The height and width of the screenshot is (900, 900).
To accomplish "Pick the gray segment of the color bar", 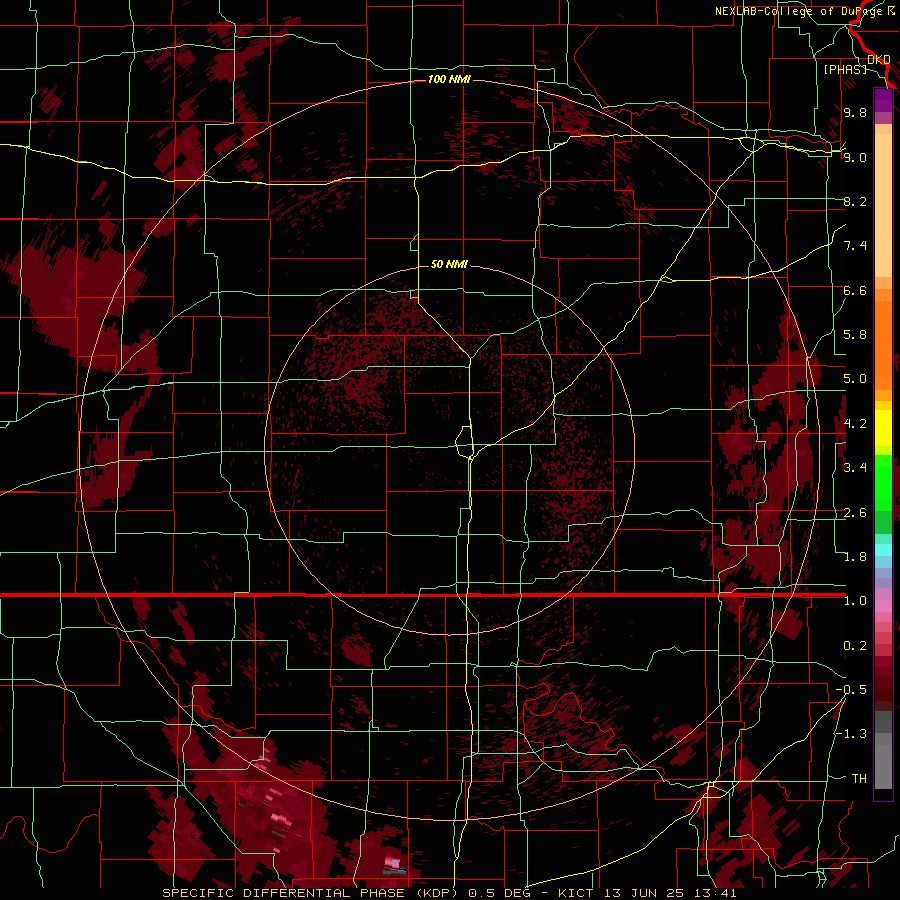I will click(883, 750).
